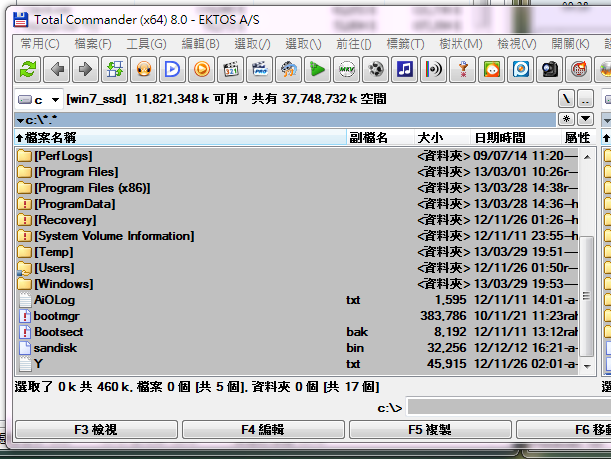Select the [Users] folder
Screen dimensions: 611x459
(x=297, y=268)
